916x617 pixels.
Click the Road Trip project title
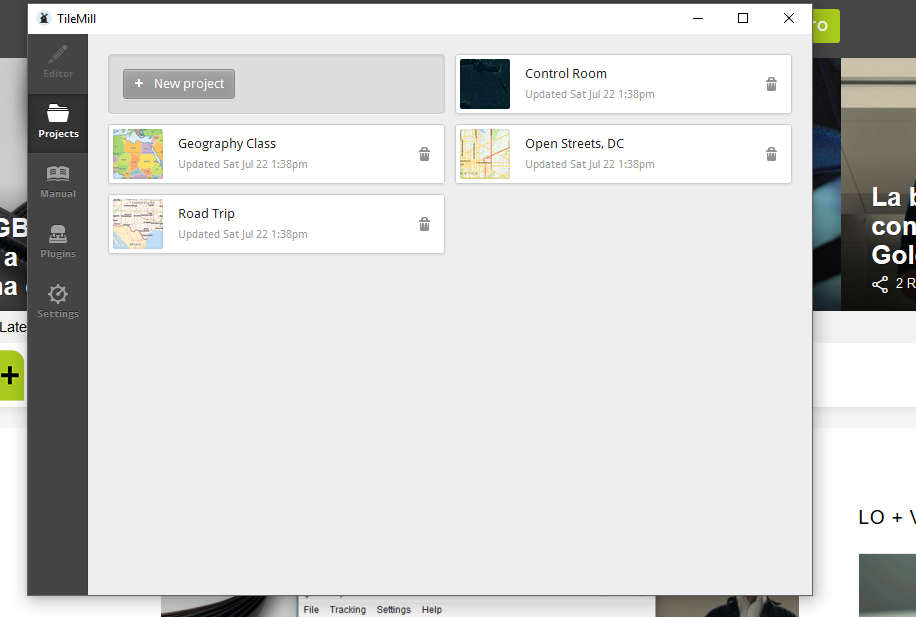point(206,214)
